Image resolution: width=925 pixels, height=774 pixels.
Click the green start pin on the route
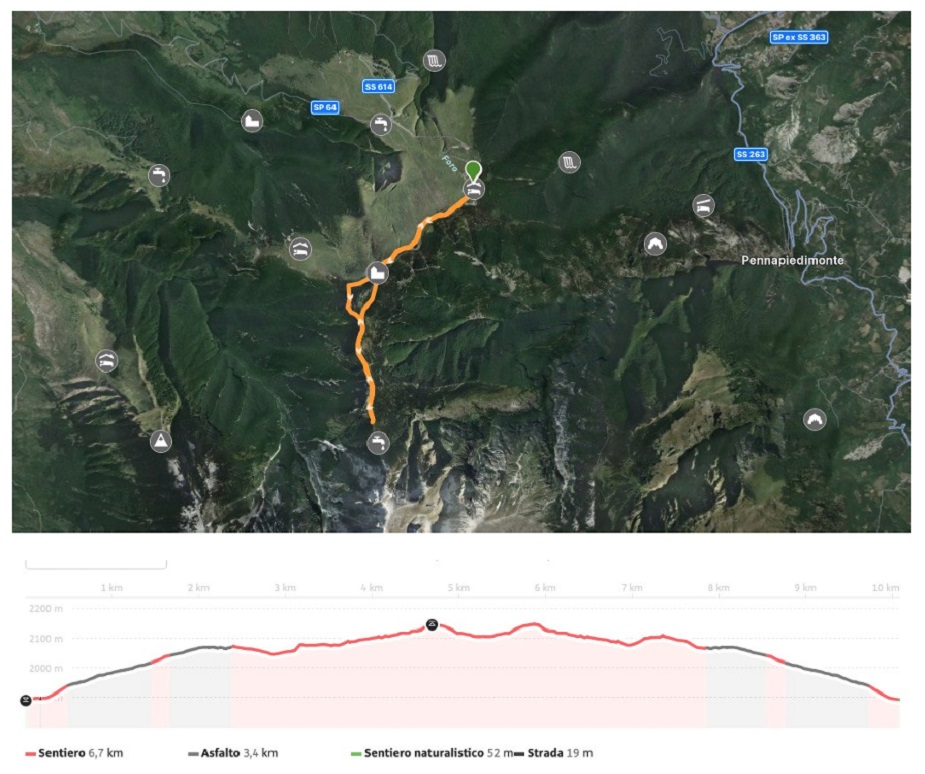473,170
